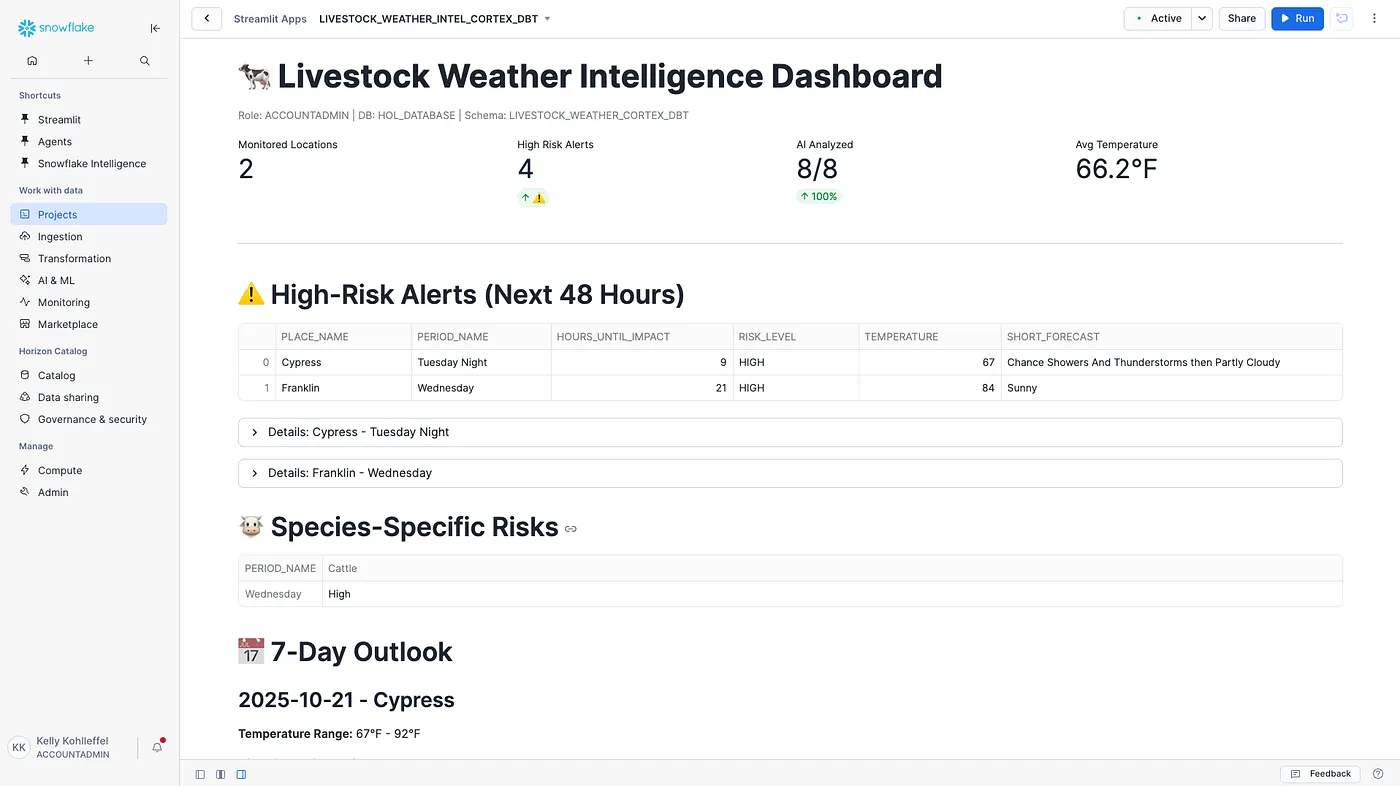Open Admin in sidebar
Viewport: 1400px width, 786px height.
point(53,492)
